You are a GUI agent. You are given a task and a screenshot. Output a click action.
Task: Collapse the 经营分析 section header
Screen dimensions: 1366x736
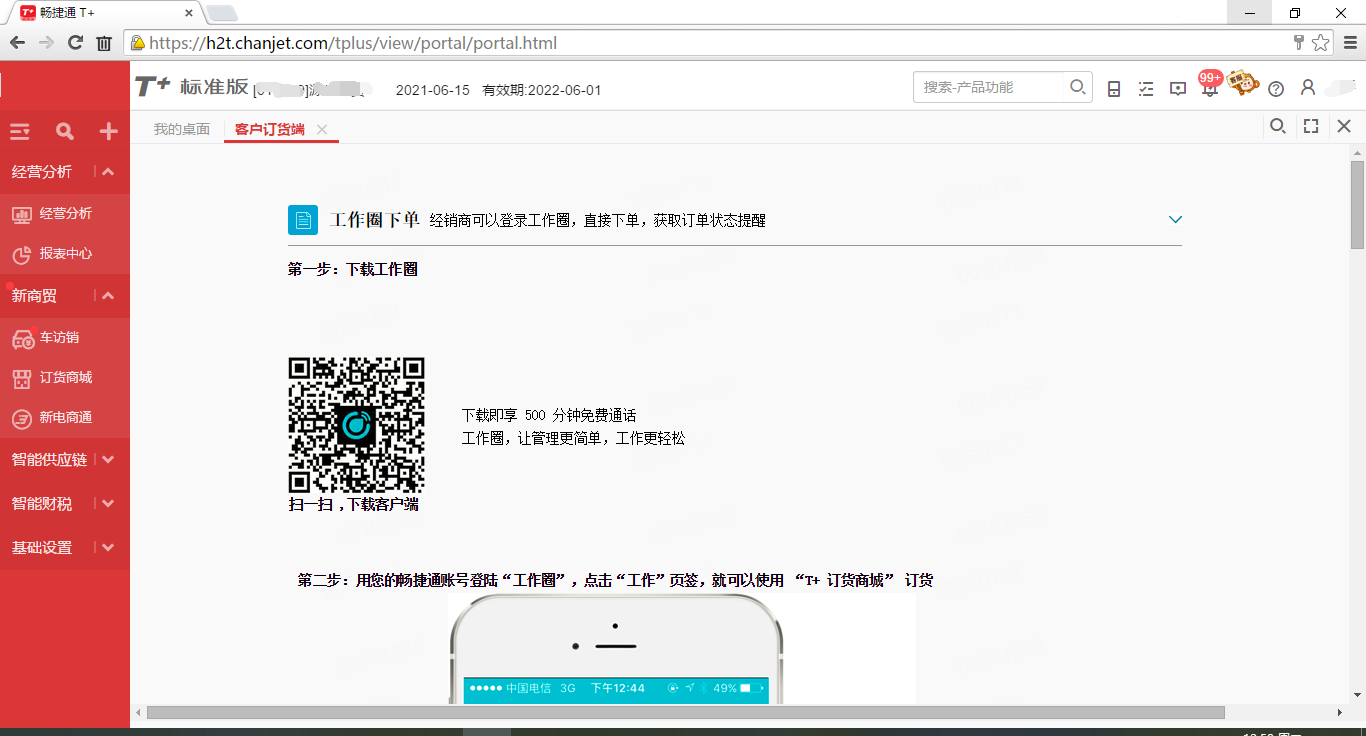65,172
